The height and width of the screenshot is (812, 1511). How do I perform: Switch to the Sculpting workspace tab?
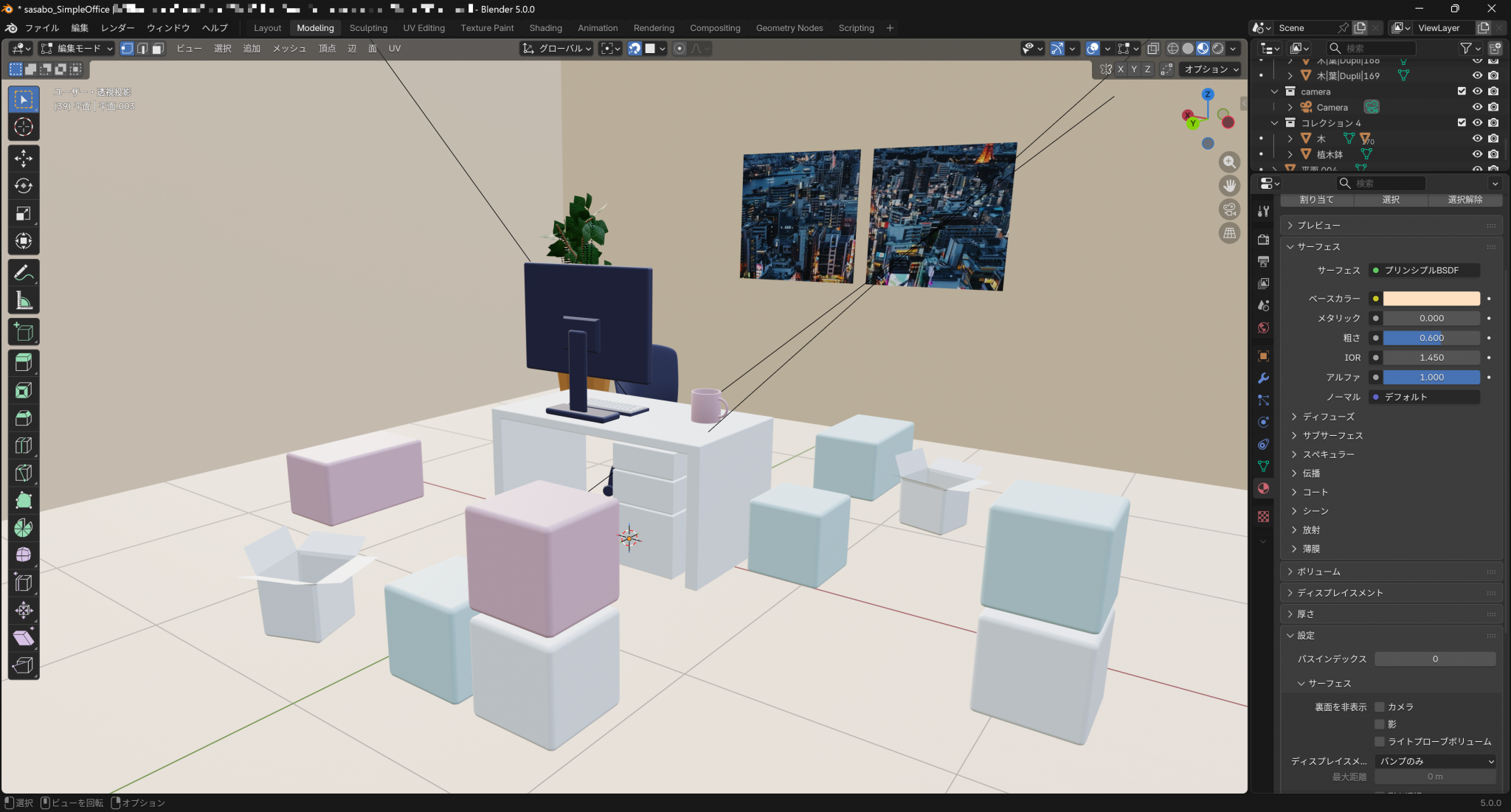click(368, 28)
